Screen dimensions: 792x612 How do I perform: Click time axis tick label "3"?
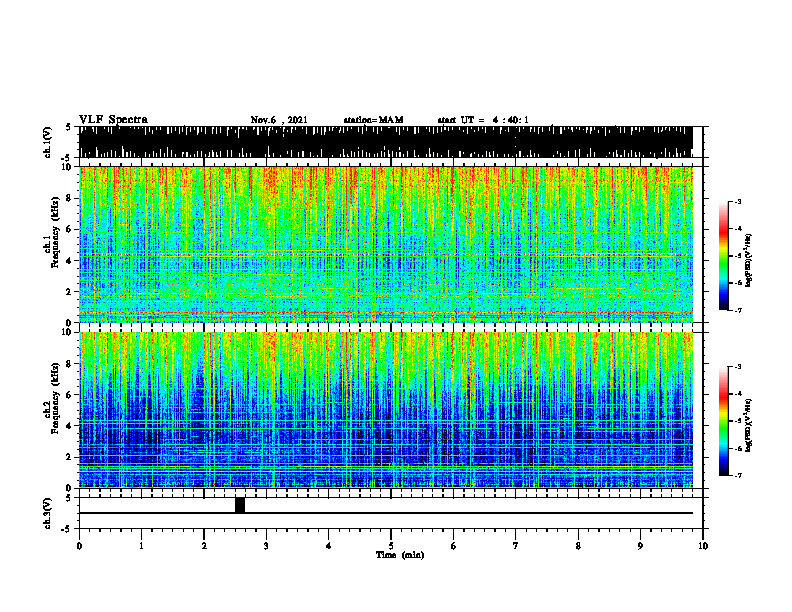click(x=266, y=546)
